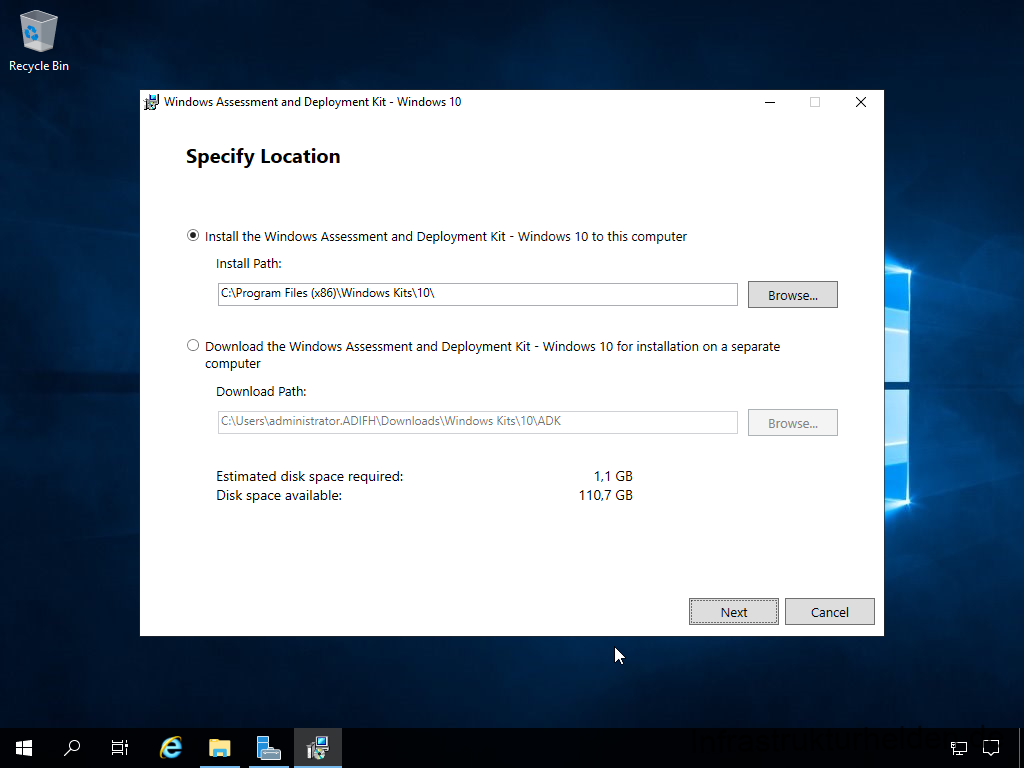Screen dimensions: 1024x768
Task: Click the network status tray icon
Action: click(x=958, y=748)
